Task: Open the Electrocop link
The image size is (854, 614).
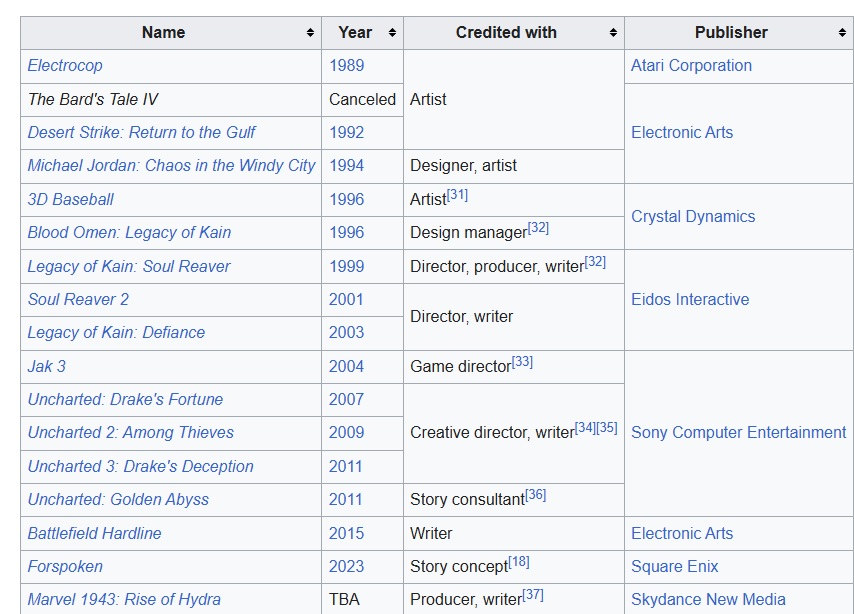Action: point(65,65)
